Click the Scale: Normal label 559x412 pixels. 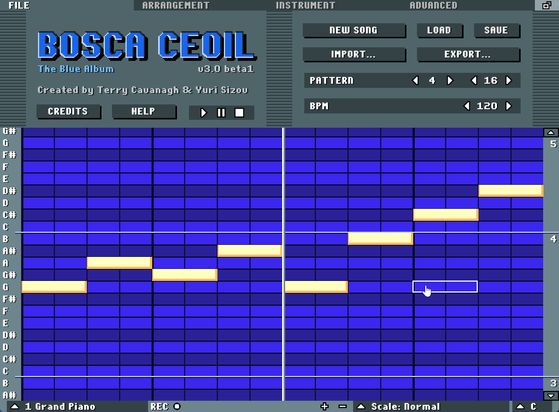405,407
